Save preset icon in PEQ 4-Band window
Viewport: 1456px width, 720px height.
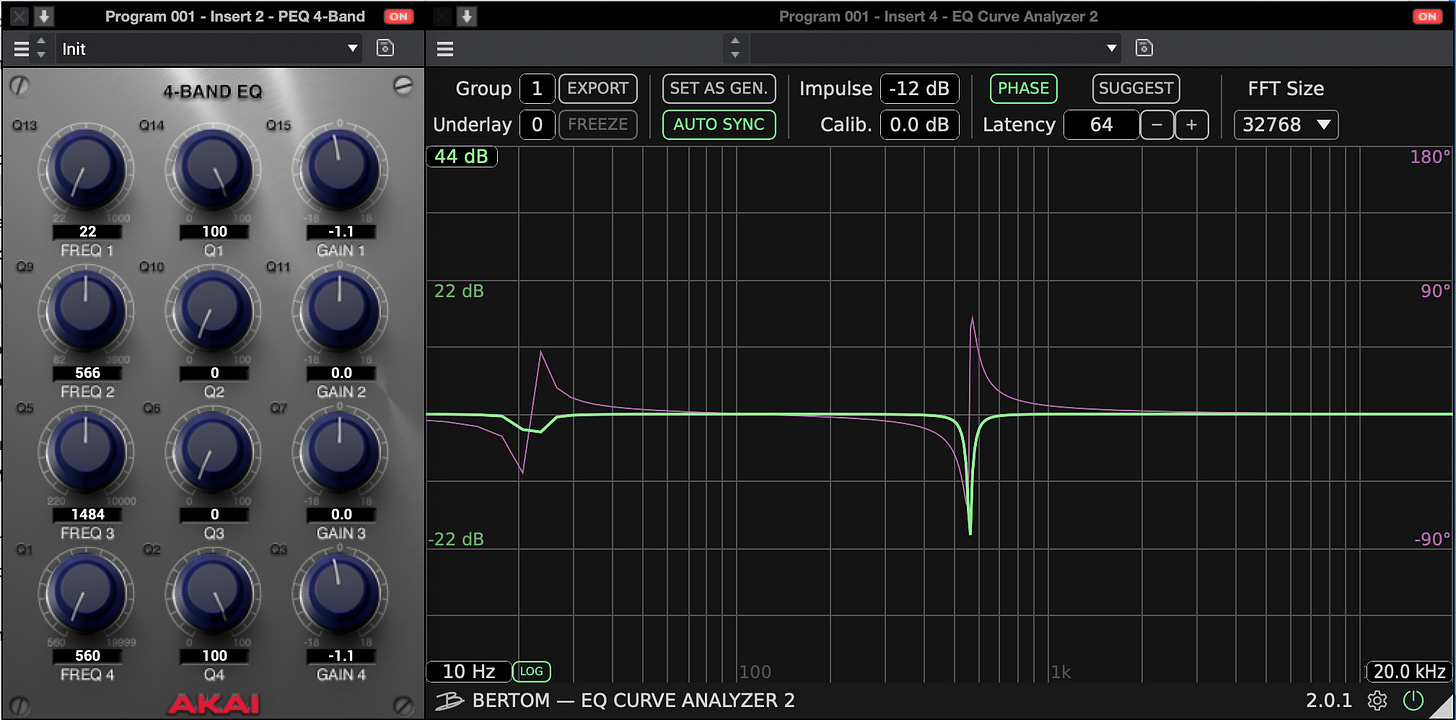coord(384,48)
